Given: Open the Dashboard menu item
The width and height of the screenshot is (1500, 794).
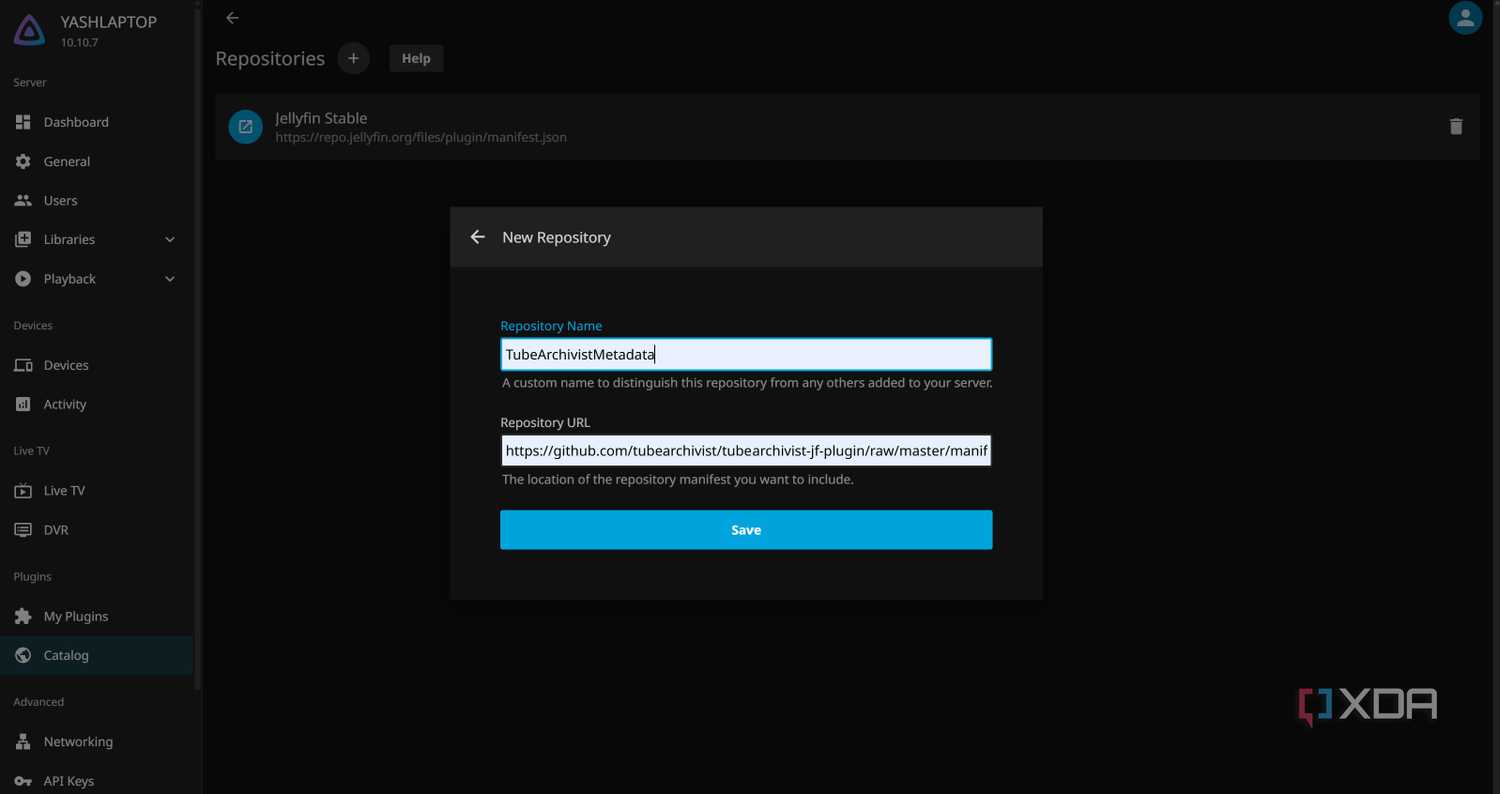Looking at the screenshot, I should 96,122.
